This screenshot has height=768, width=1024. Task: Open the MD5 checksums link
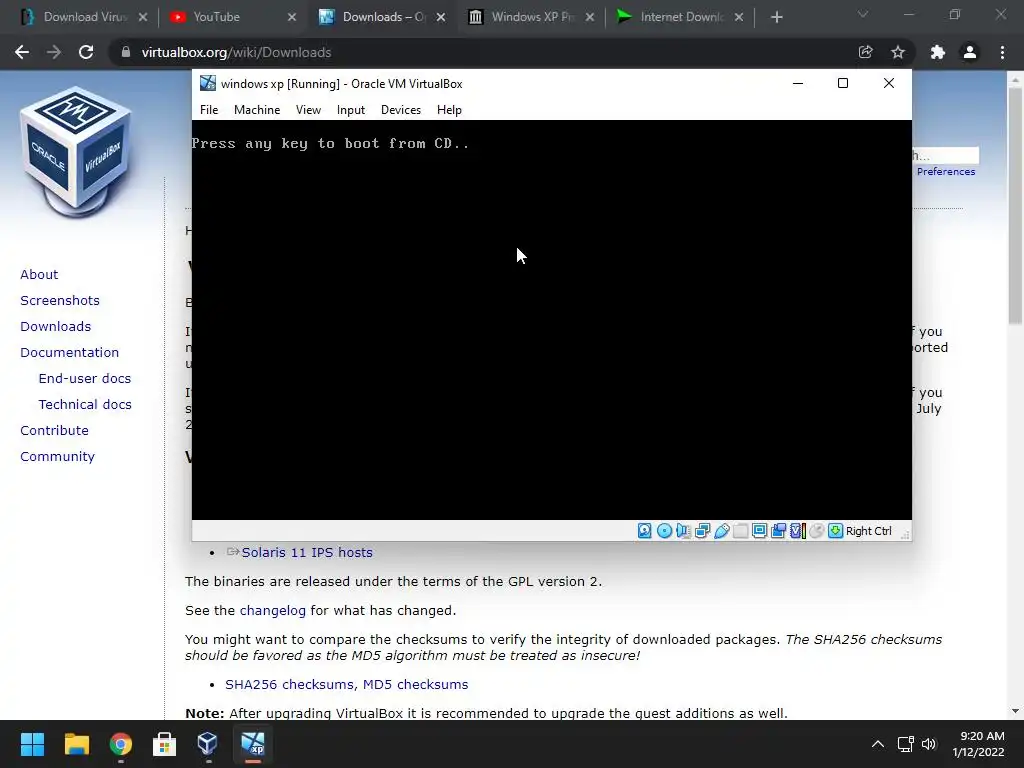point(415,684)
